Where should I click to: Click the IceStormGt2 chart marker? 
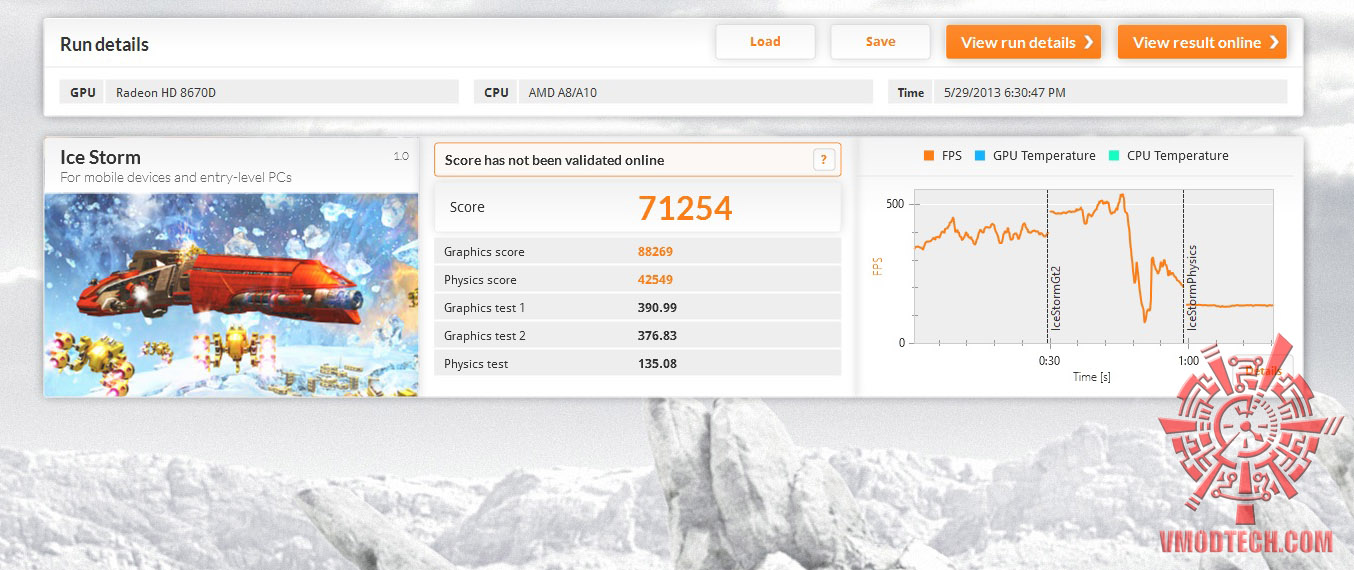pos(1055,298)
